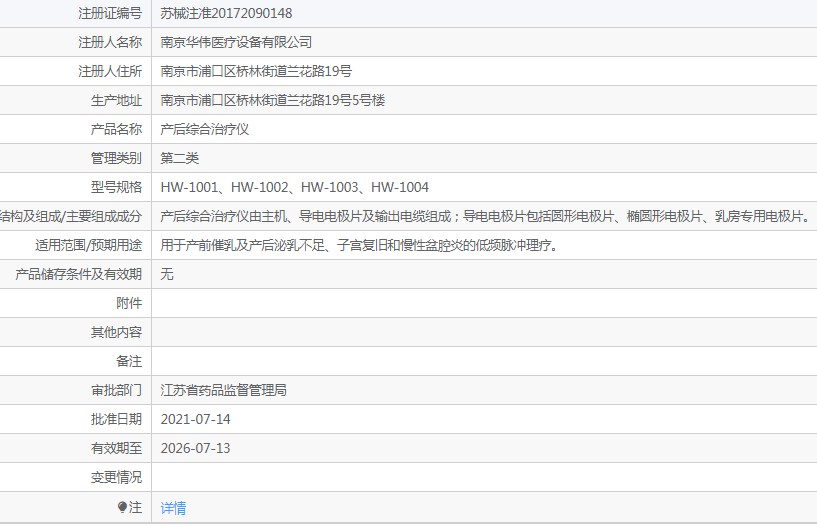Click the composition description starting 产后综合治疗仪由主机
Viewport: 817px width, 527px height.
coord(486,216)
